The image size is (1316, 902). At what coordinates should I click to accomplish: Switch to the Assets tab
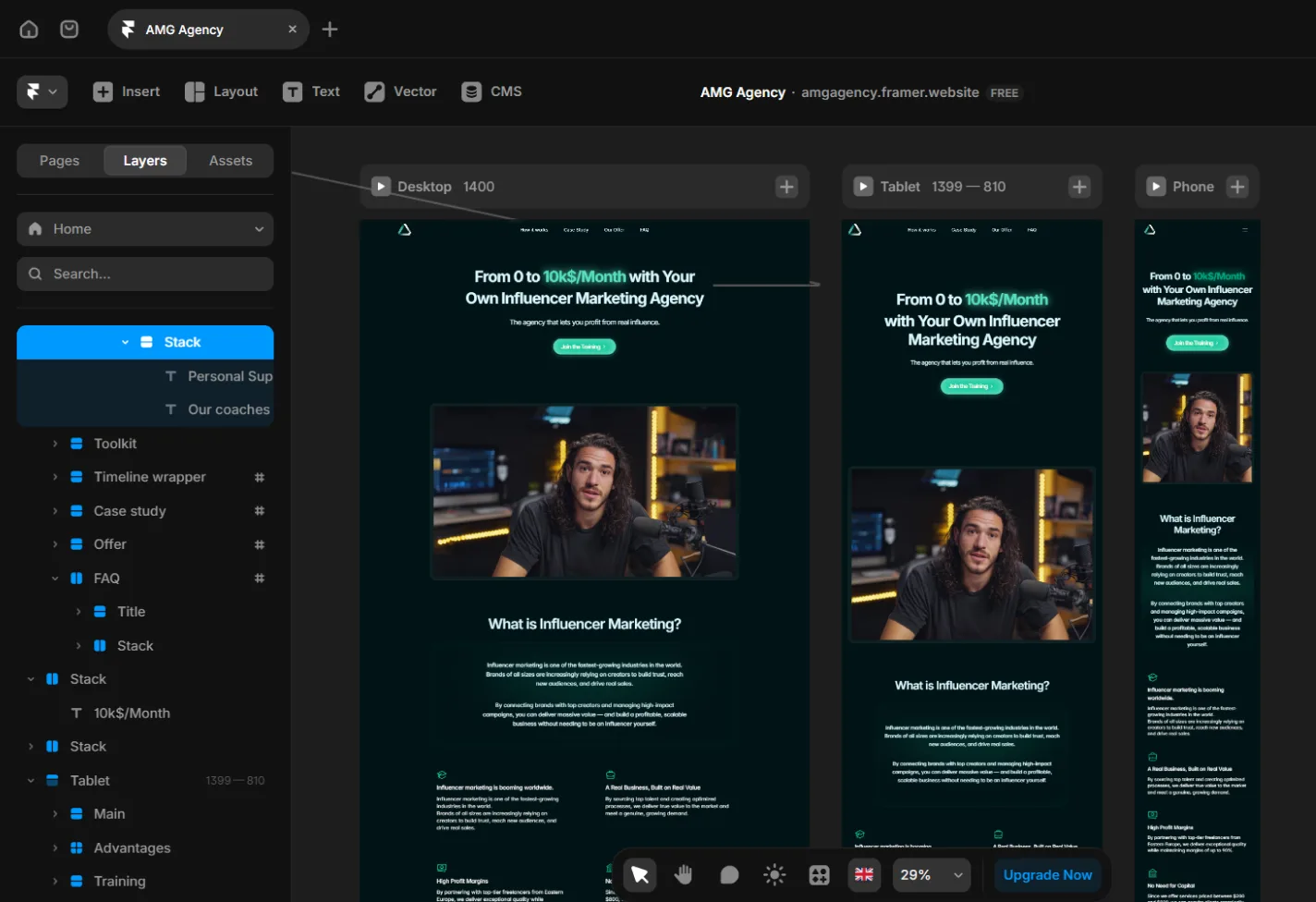pos(230,161)
